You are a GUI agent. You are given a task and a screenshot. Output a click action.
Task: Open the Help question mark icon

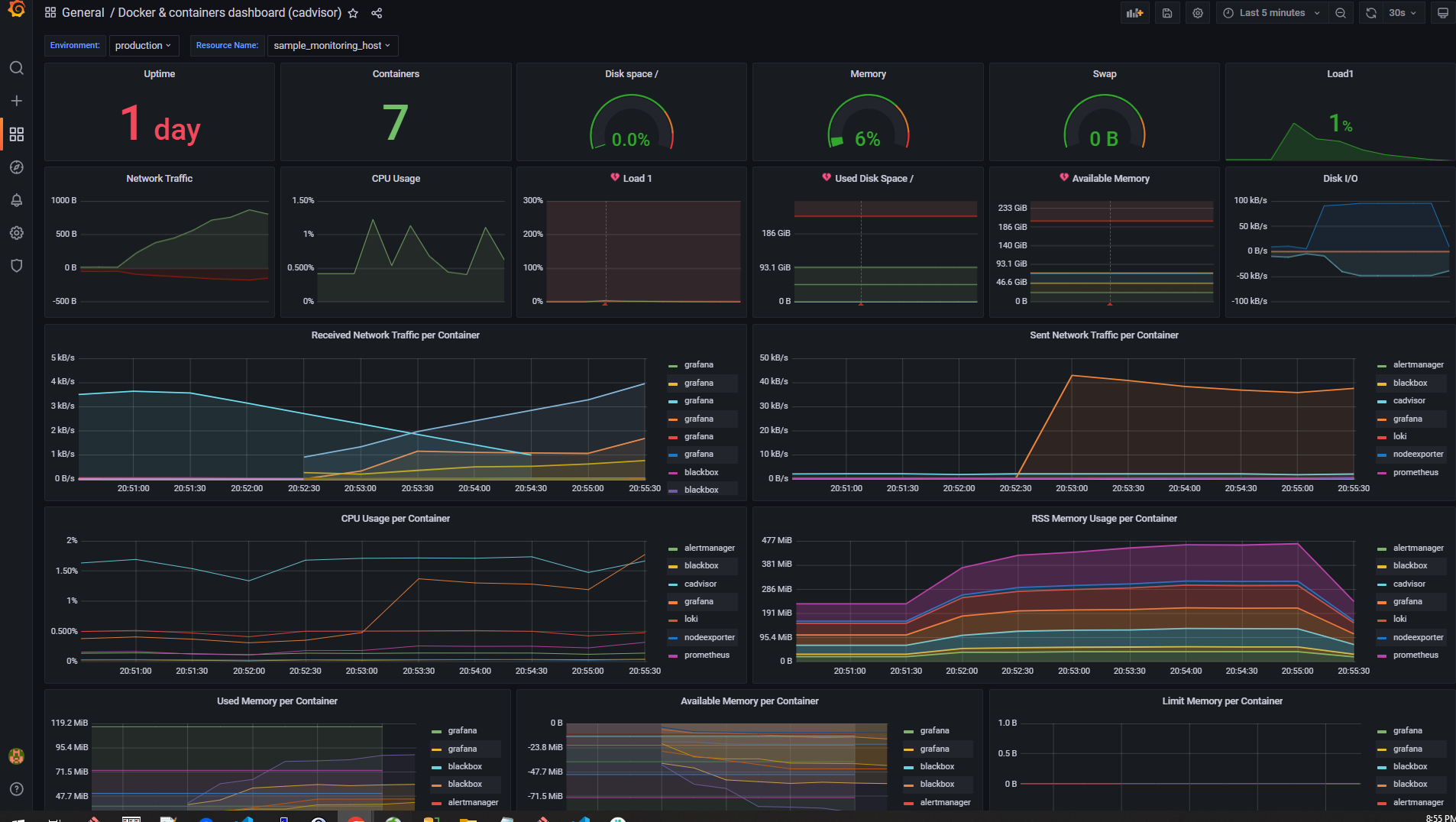point(16,789)
